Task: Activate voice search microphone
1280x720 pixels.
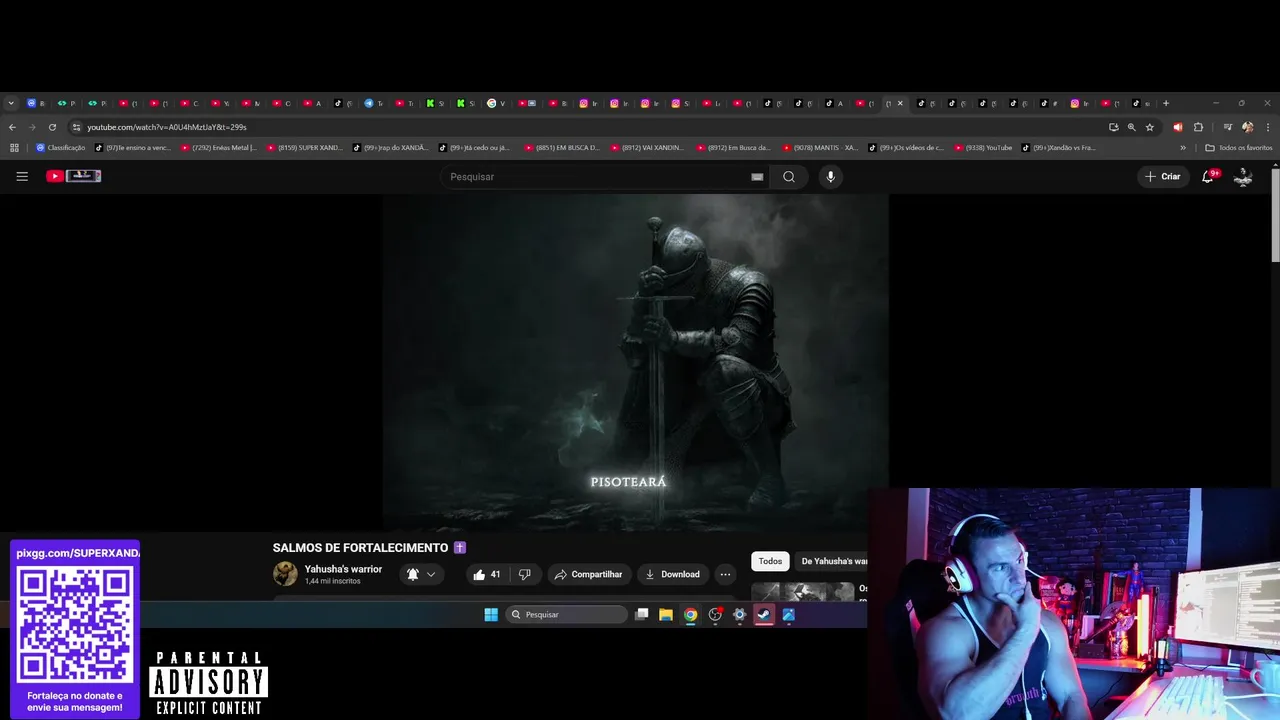Action: tap(830, 177)
